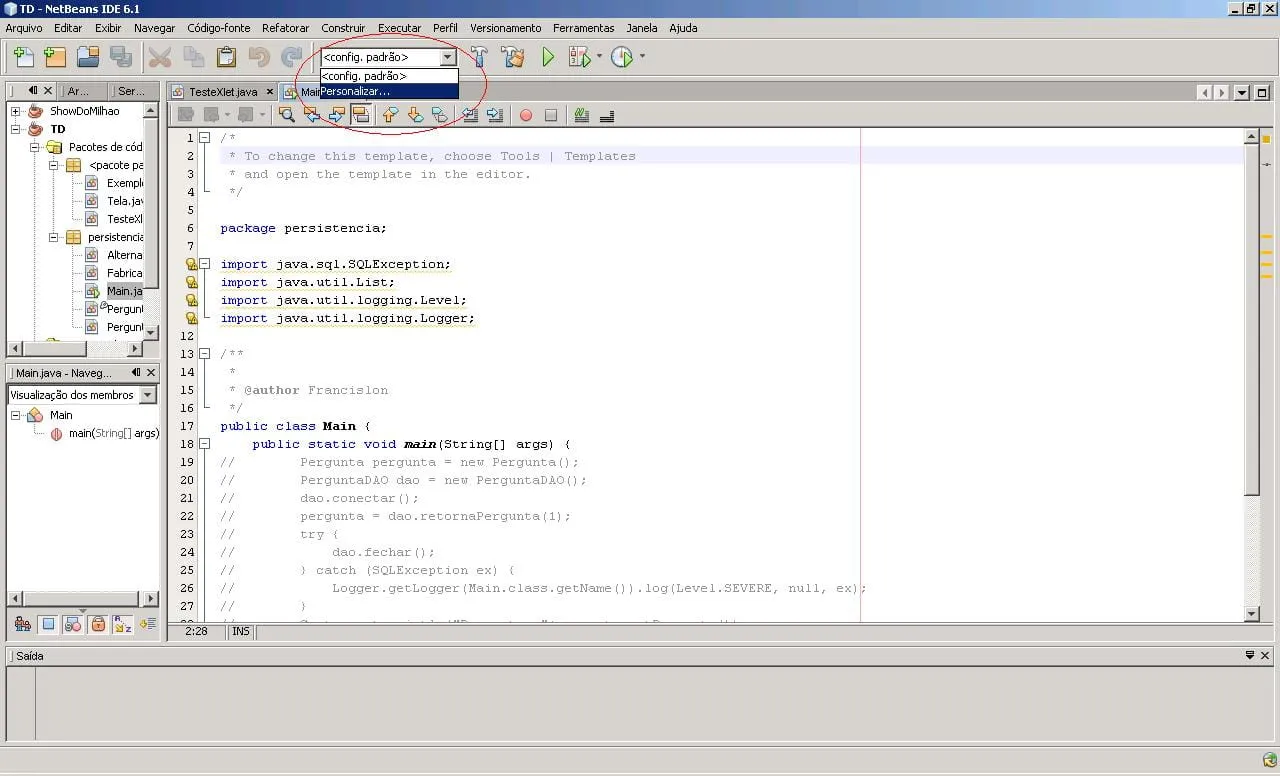Click the Paste clipboard icon
The image size is (1280, 776).
[226, 57]
